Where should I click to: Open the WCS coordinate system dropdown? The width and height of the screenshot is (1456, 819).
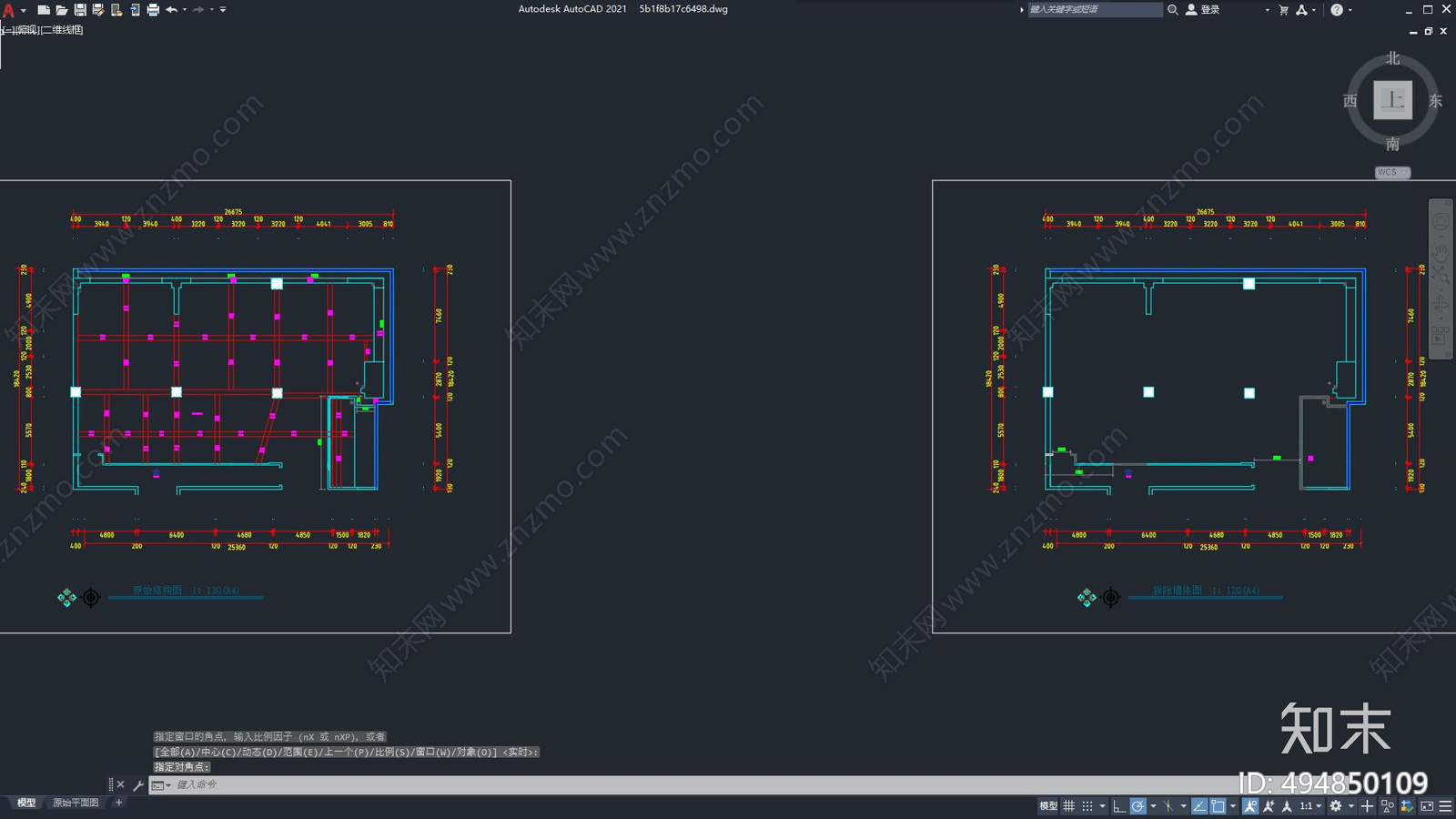[1392, 172]
